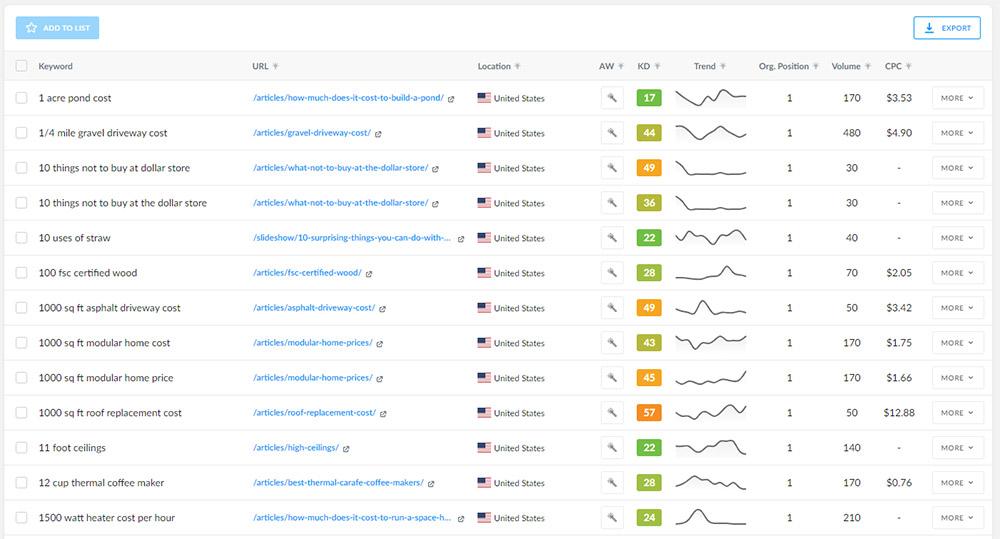Sort by KD column arrow icon

(658, 66)
